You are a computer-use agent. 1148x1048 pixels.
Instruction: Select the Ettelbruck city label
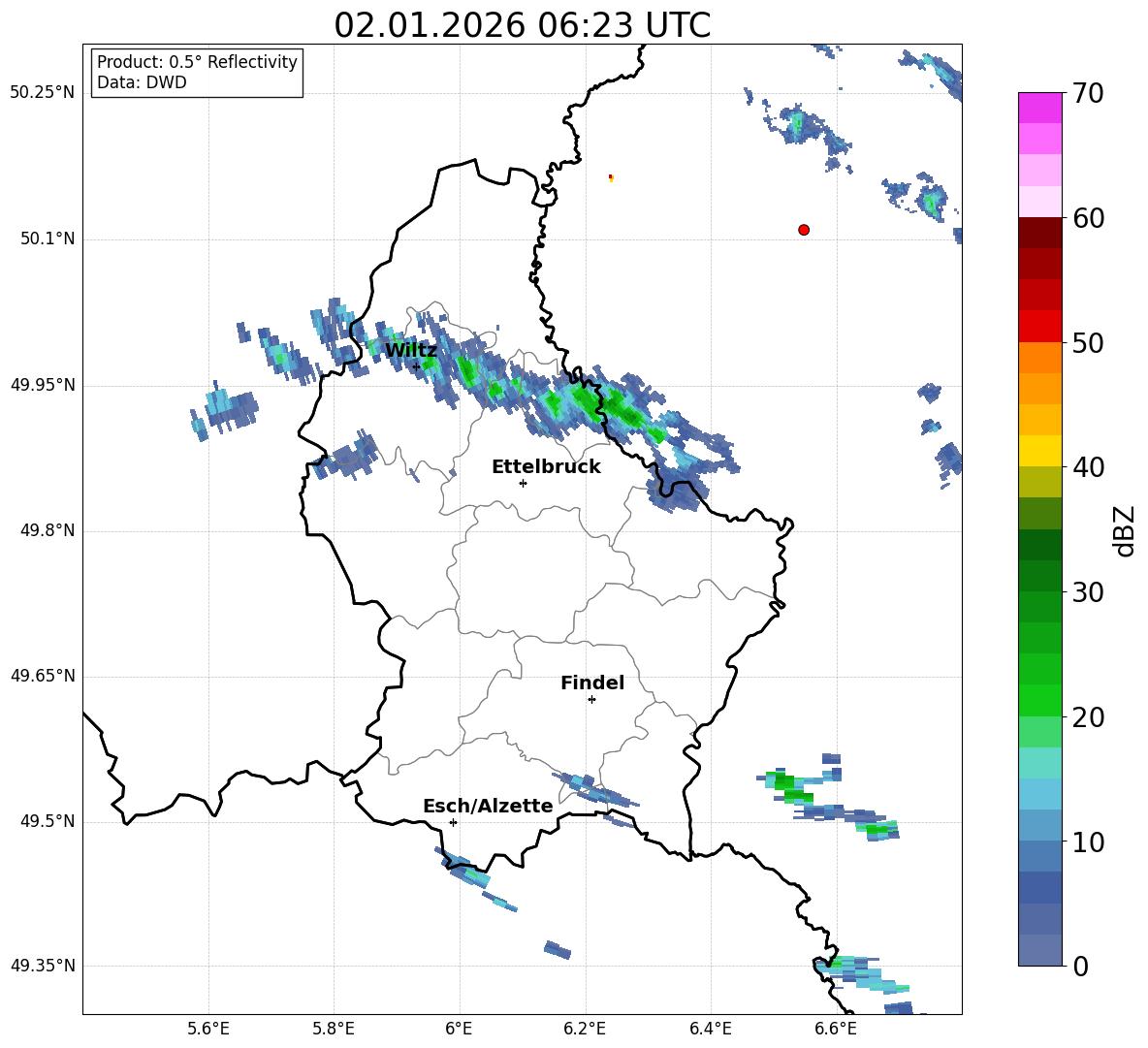click(x=546, y=467)
